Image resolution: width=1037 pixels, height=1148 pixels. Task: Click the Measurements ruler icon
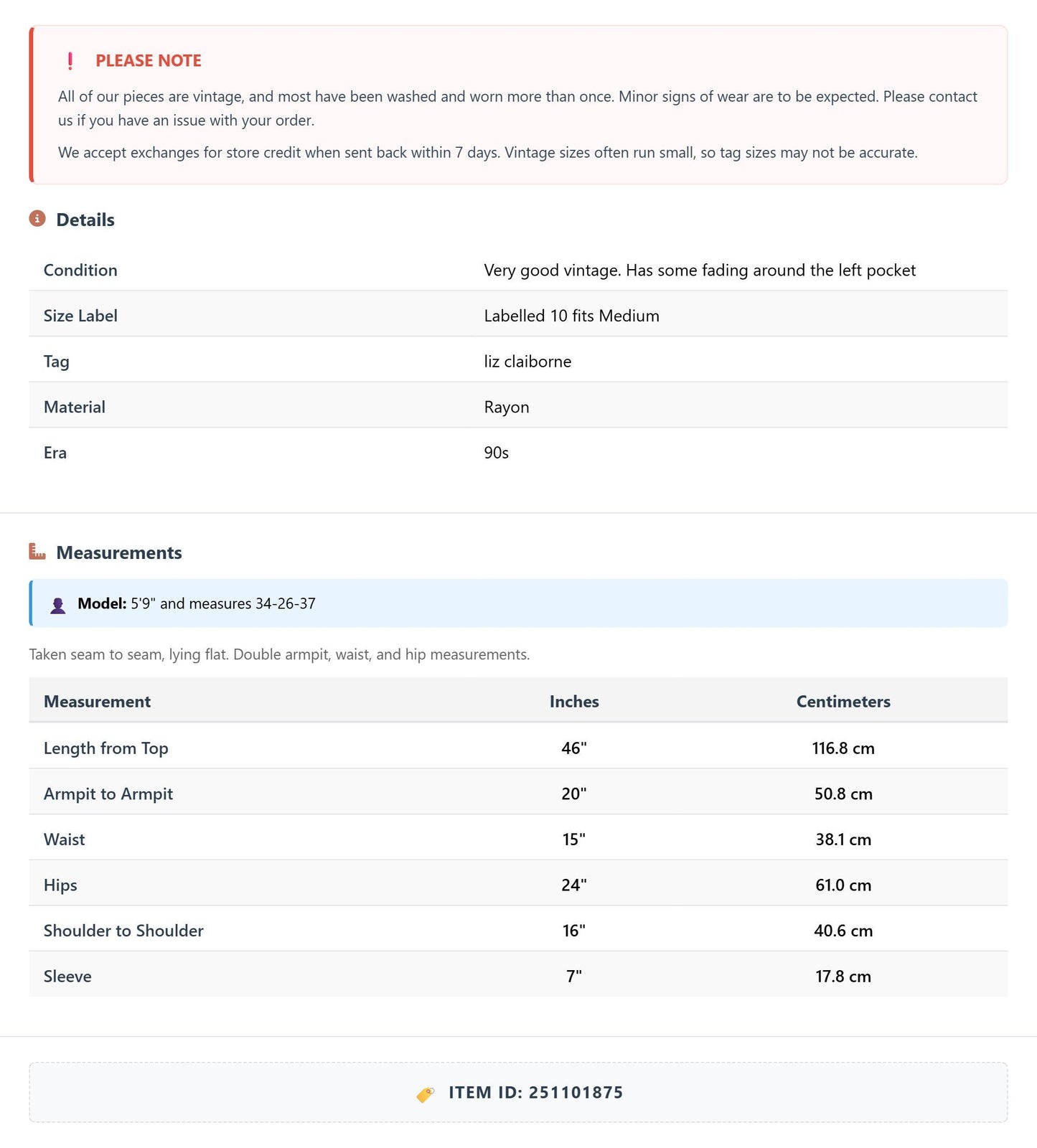37,551
